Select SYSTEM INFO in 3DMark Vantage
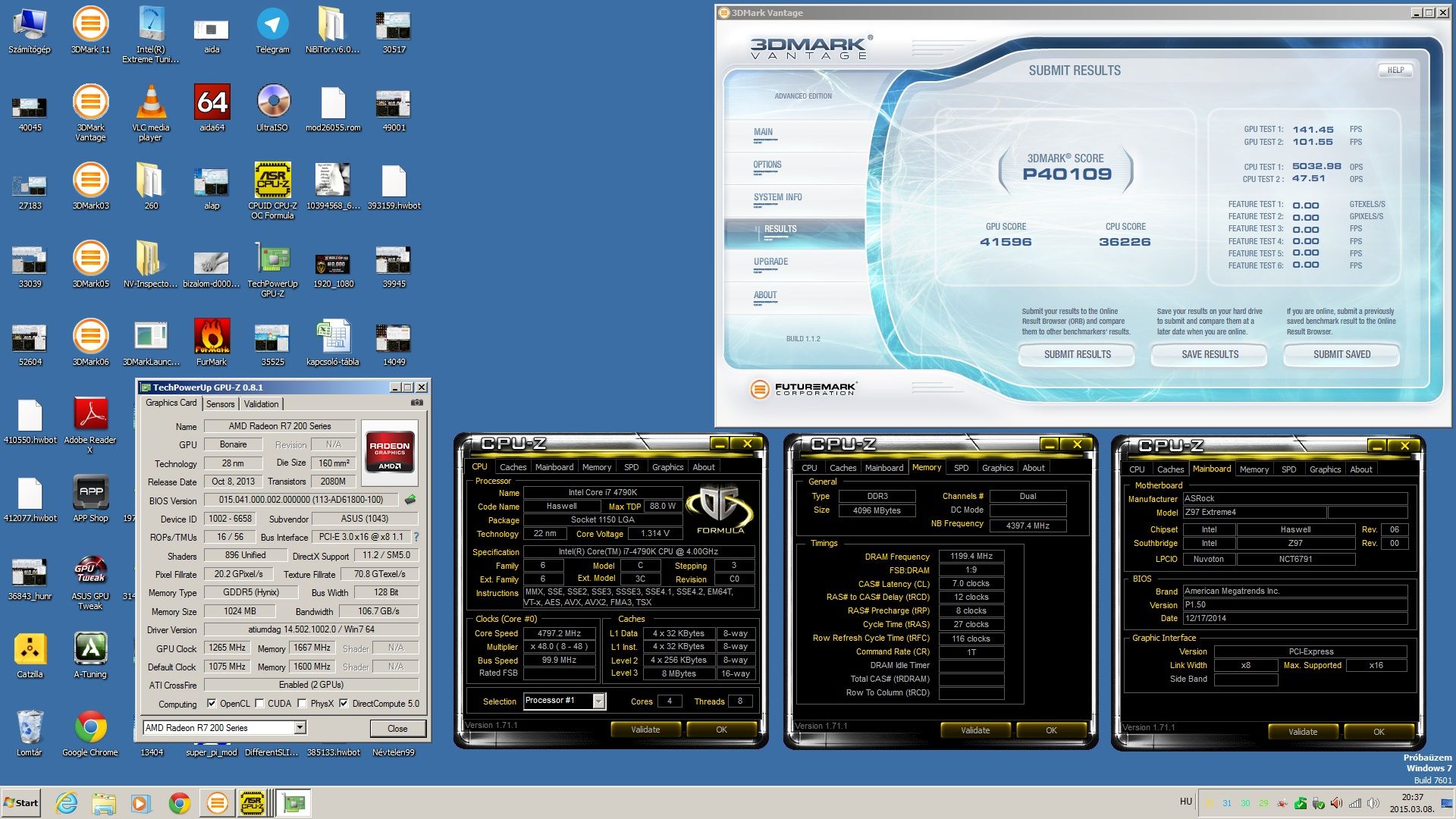Viewport: 1456px width, 819px height. (x=777, y=197)
